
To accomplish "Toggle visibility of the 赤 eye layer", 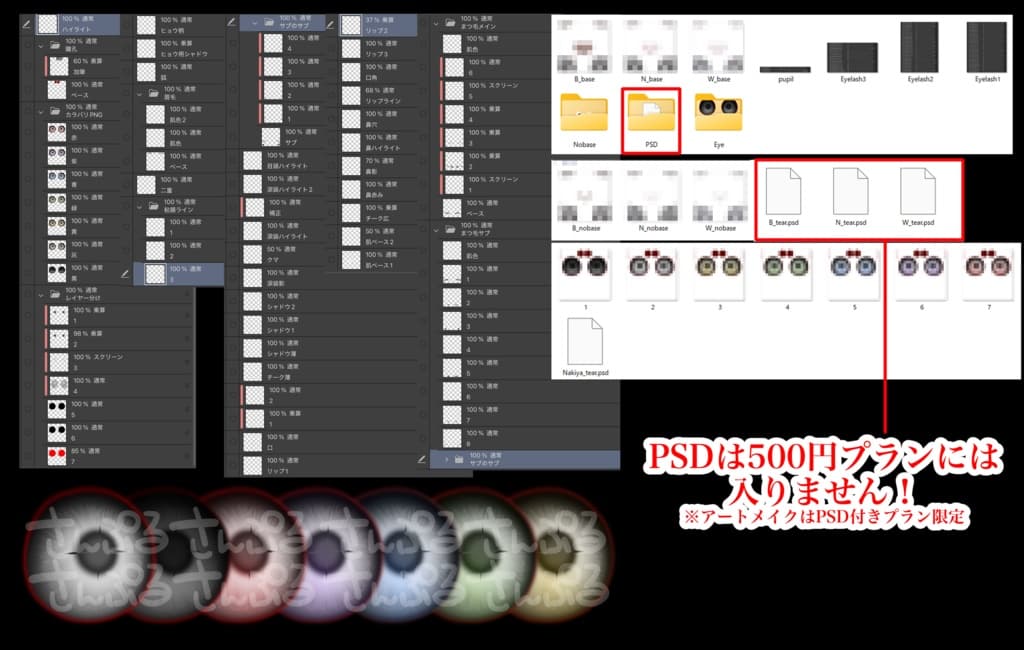I will pos(28,132).
